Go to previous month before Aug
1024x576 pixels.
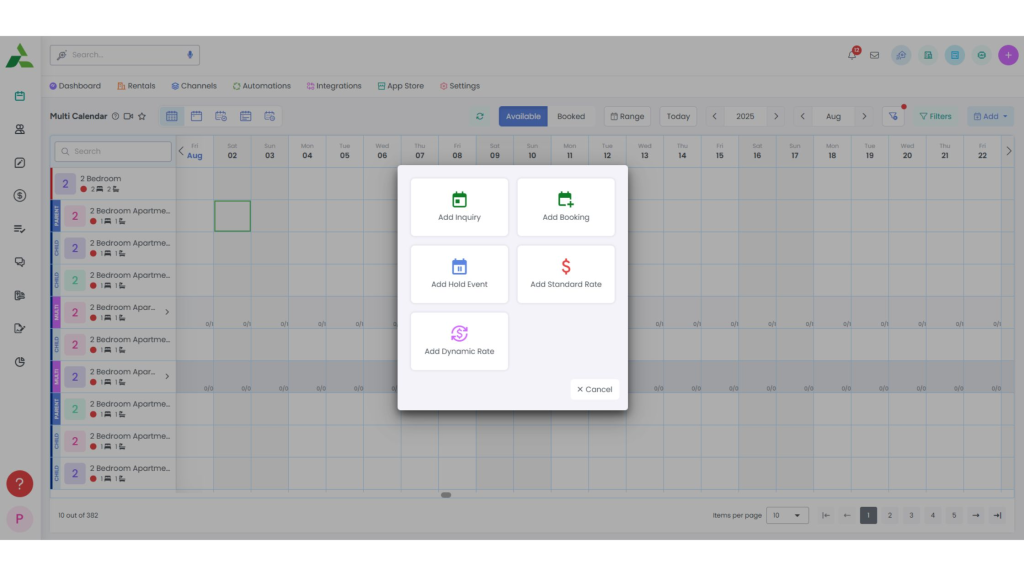tap(803, 116)
